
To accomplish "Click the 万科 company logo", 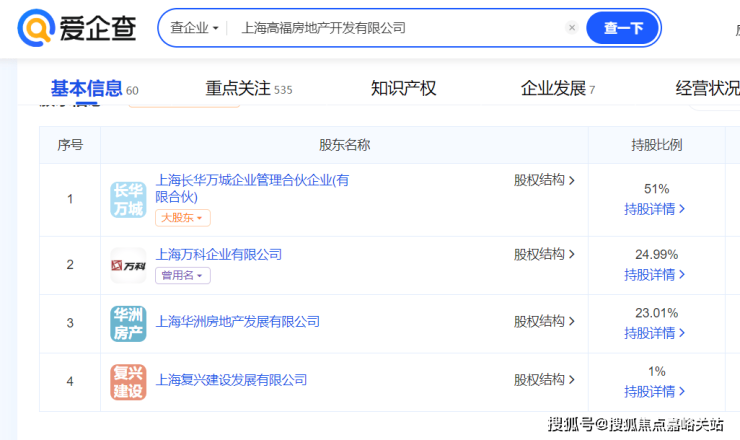I will (128, 265).
